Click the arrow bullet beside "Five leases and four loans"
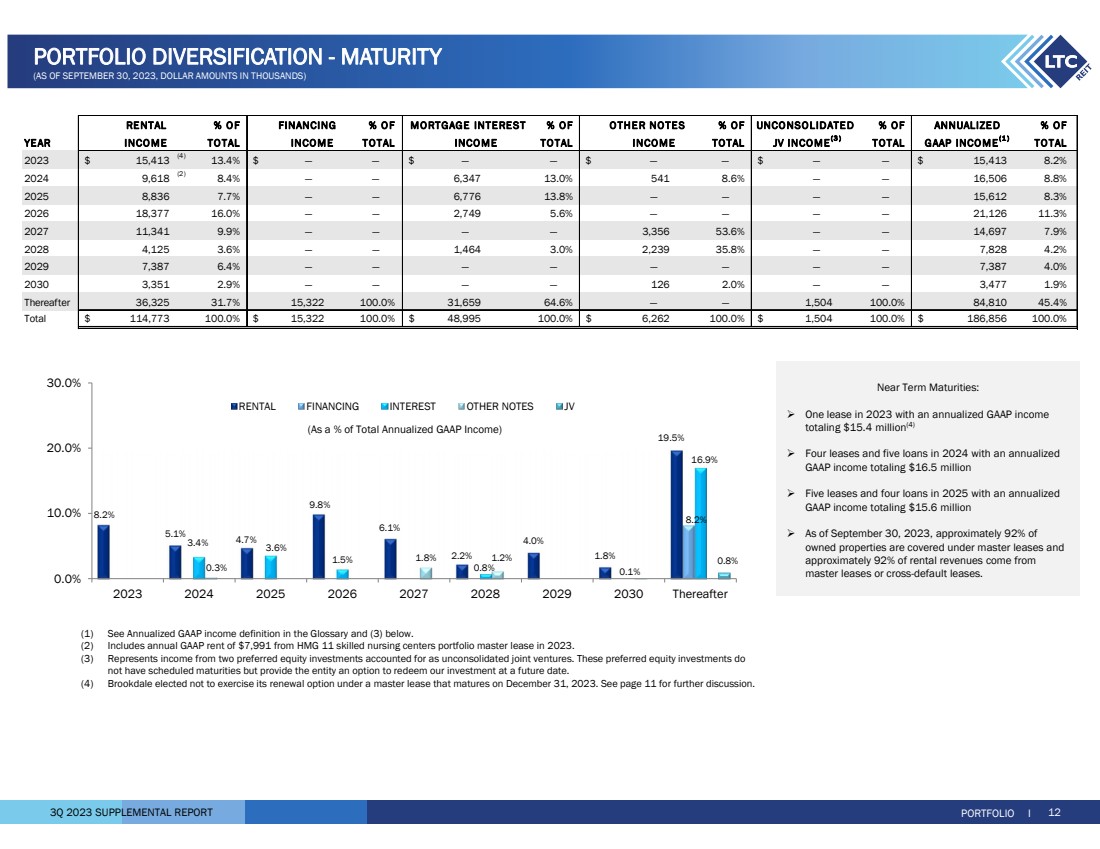1100x849 pixels. pyautogui.click(x=792, y=494)
